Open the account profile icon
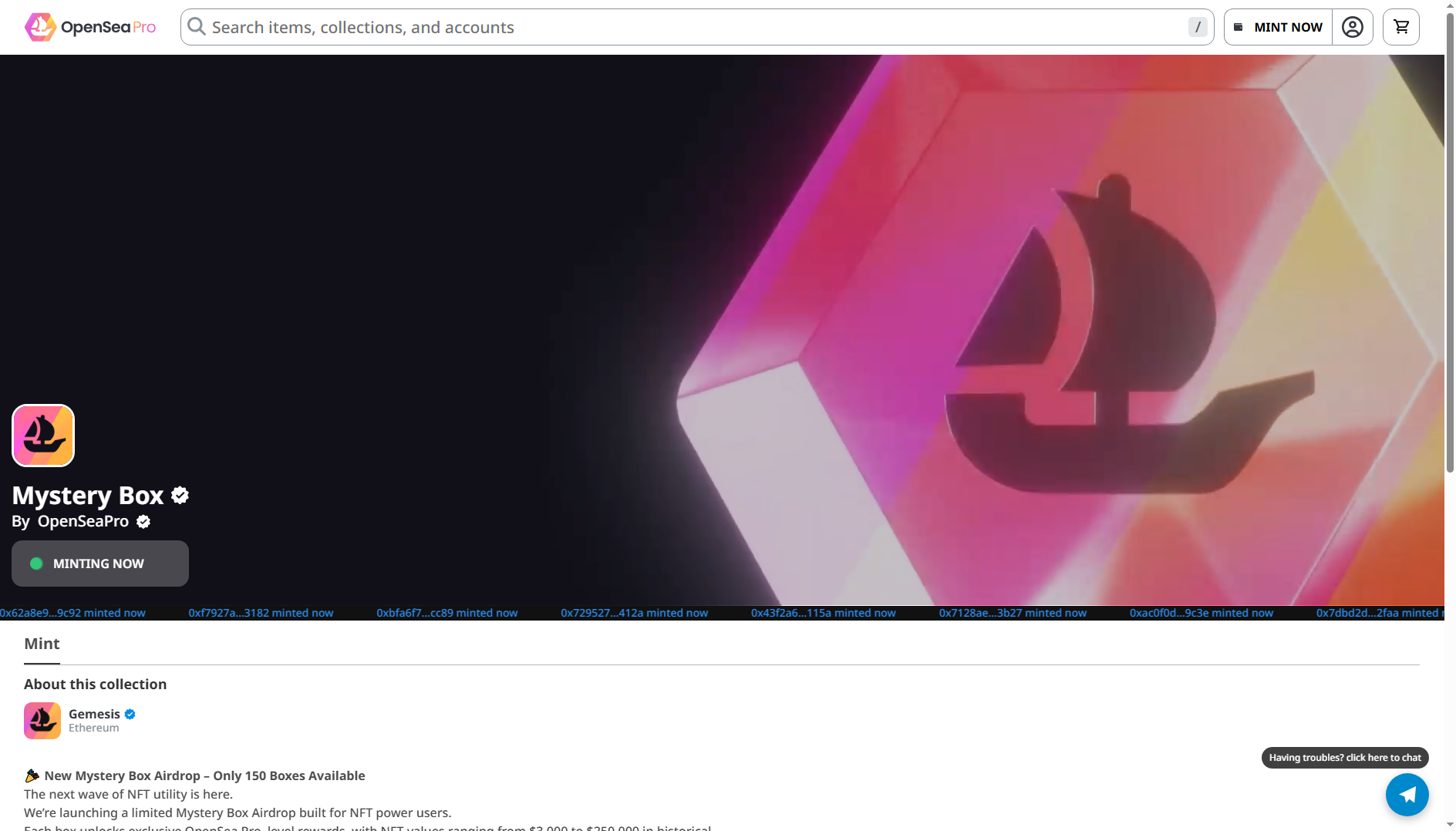The width and height of the screenshot is (1456, 831). (1353, 27)
